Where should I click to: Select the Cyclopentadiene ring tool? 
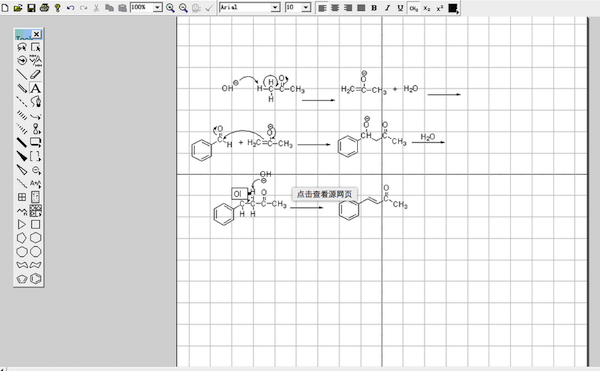(22, 279)
